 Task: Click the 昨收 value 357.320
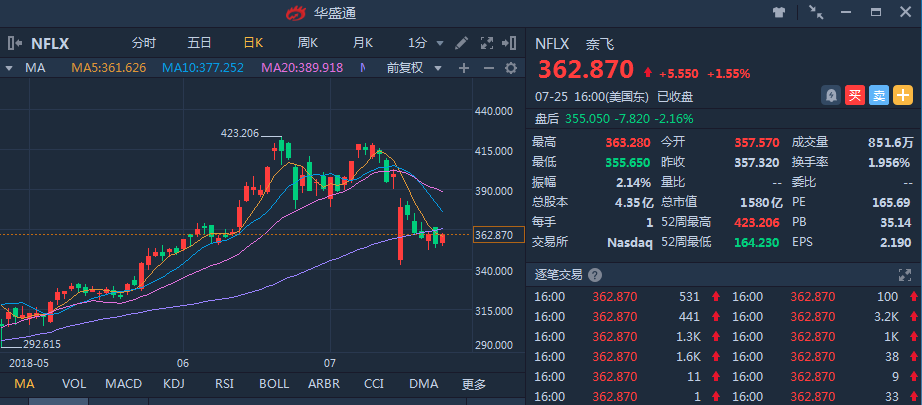(757, 162)
